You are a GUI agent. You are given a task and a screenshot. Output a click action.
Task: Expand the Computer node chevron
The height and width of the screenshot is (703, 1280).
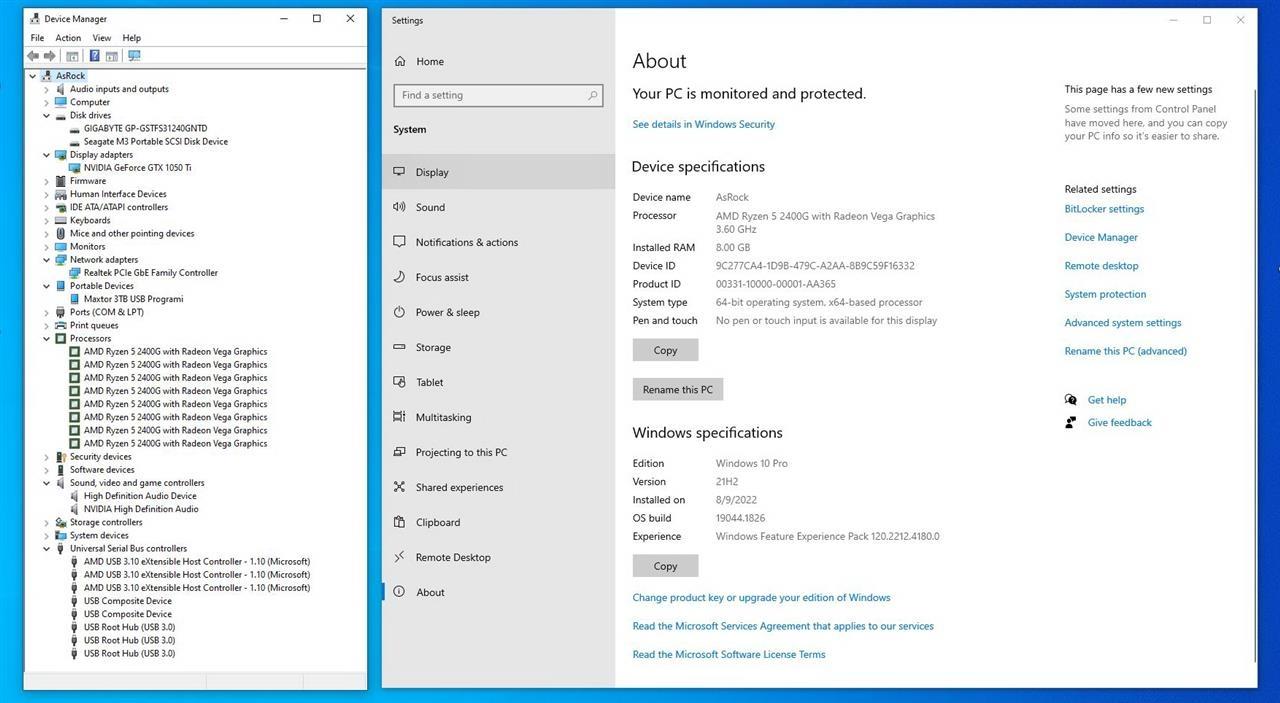click(46, 102)
